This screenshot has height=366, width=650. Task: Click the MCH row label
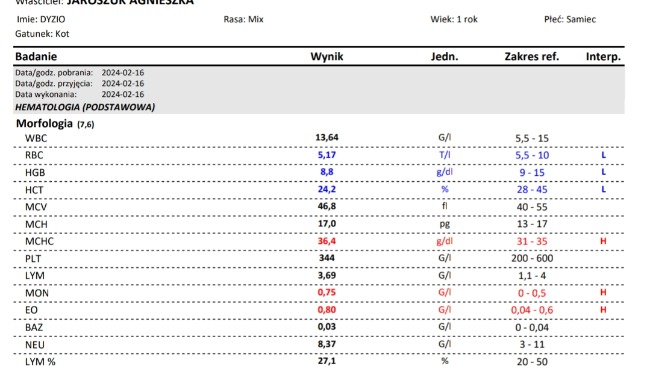pyautogui.click(x=36, y=225)
